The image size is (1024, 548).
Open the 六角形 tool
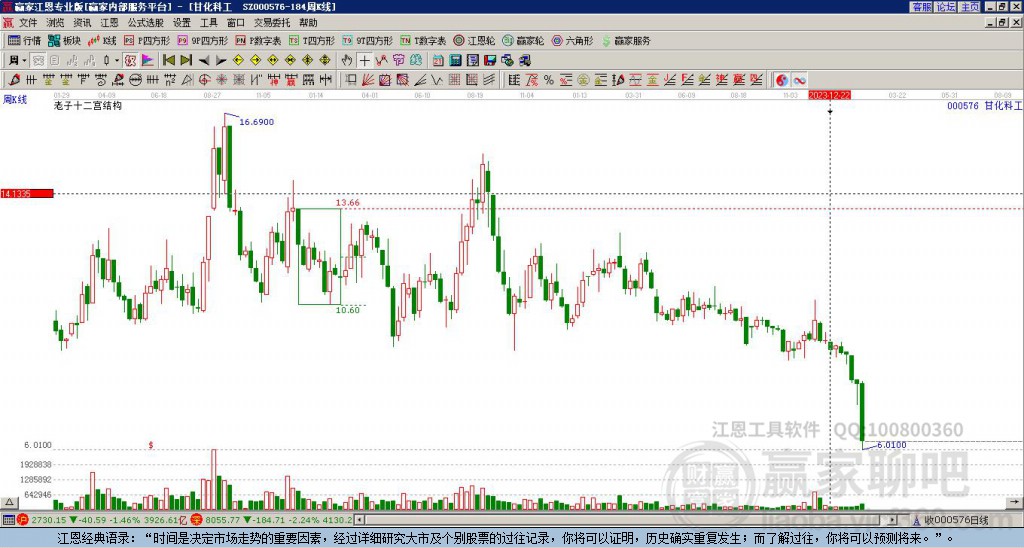click(572, 40)
